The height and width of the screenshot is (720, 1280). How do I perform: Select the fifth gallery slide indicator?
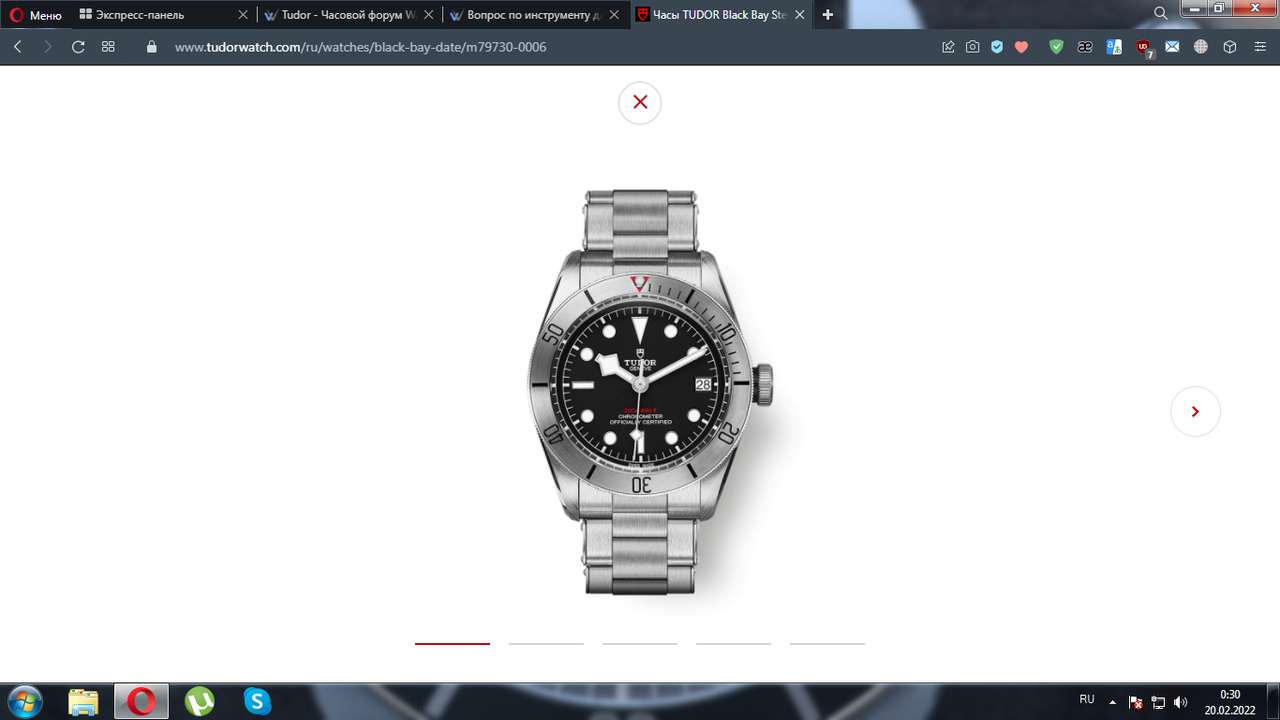[827, 643]
